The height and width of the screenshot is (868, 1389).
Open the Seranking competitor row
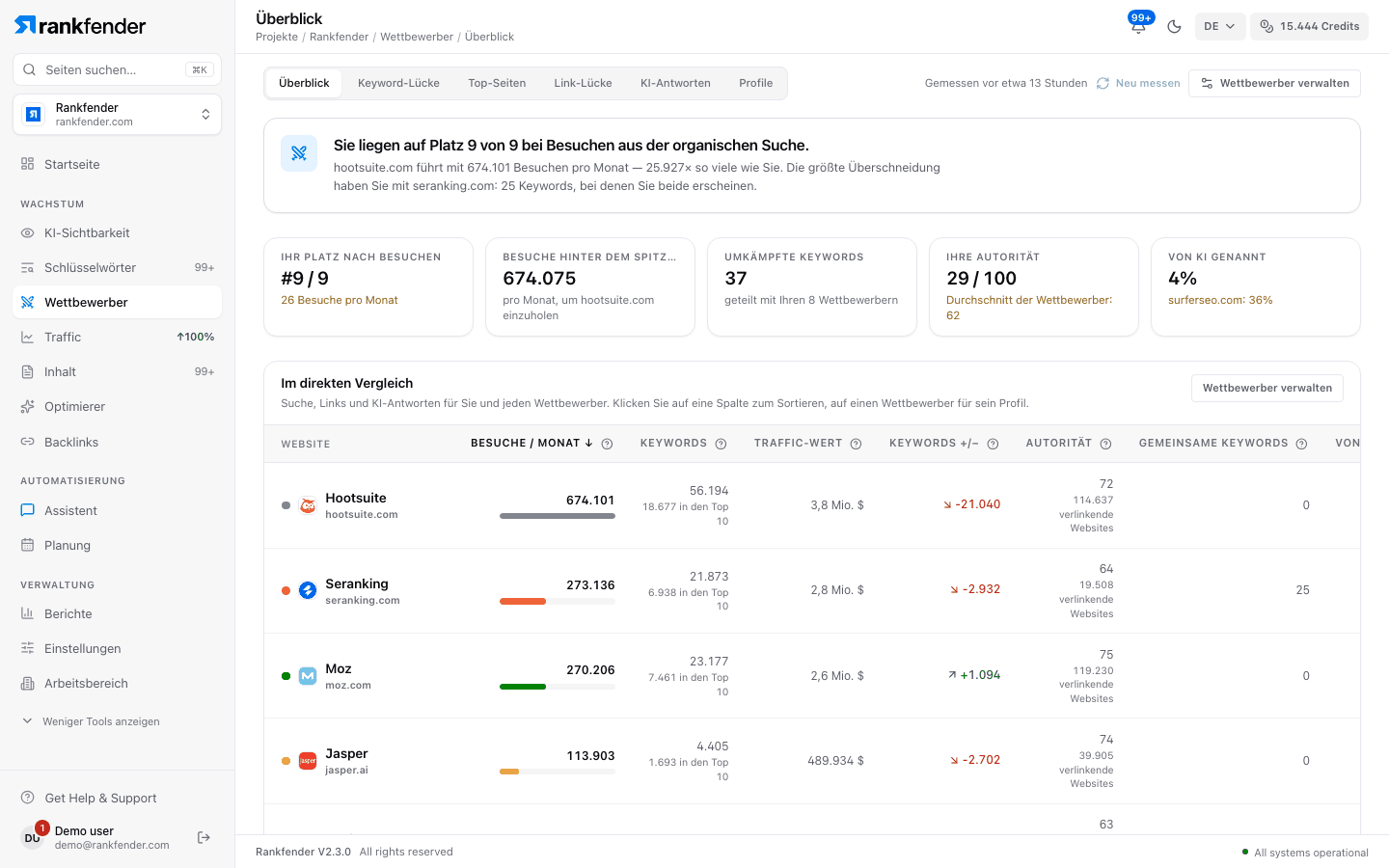pos(812,590)
